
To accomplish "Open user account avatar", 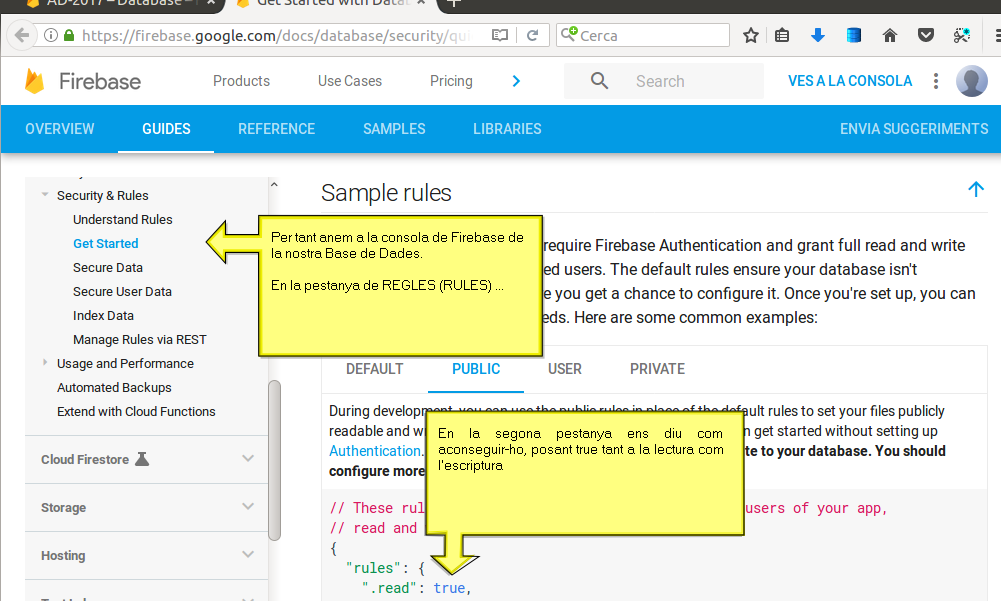I will pyautogui.click(x=972, y=81).
